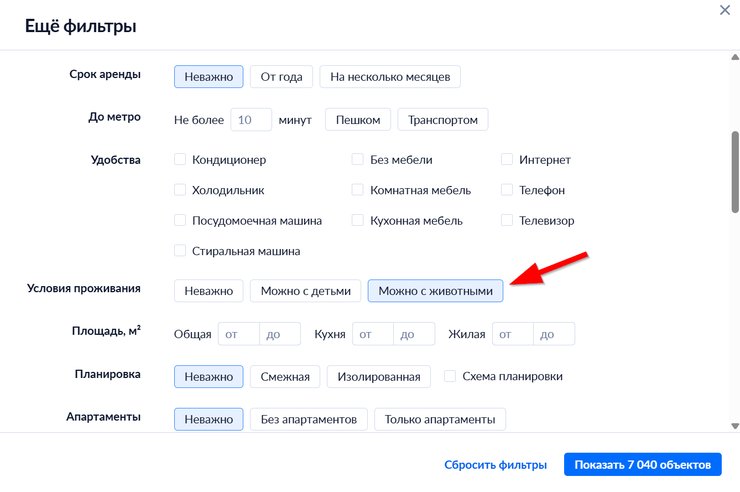Tick the Холодильник checkbox

180,190
